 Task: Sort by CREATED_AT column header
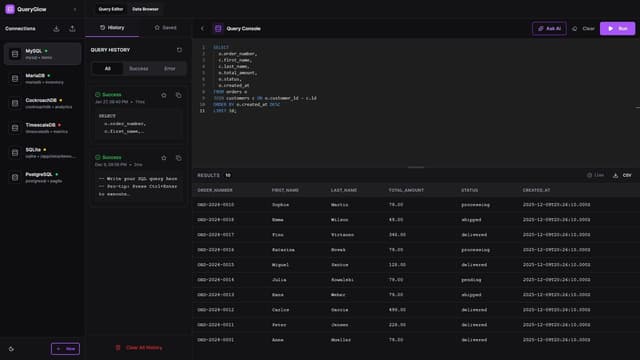click(536, 190)
